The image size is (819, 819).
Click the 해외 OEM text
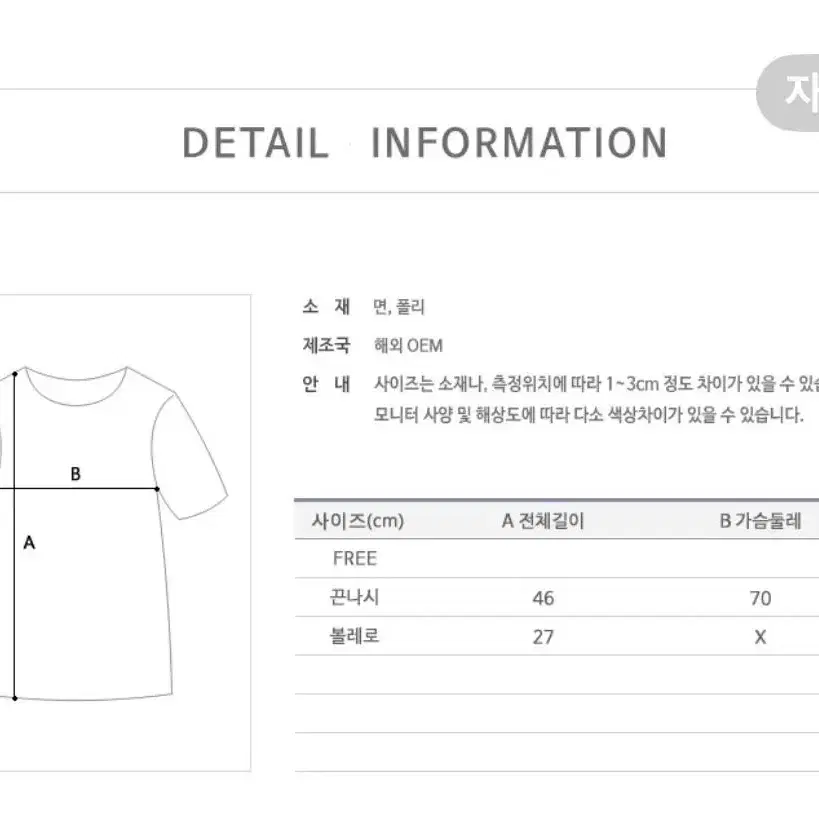(408, 346)
